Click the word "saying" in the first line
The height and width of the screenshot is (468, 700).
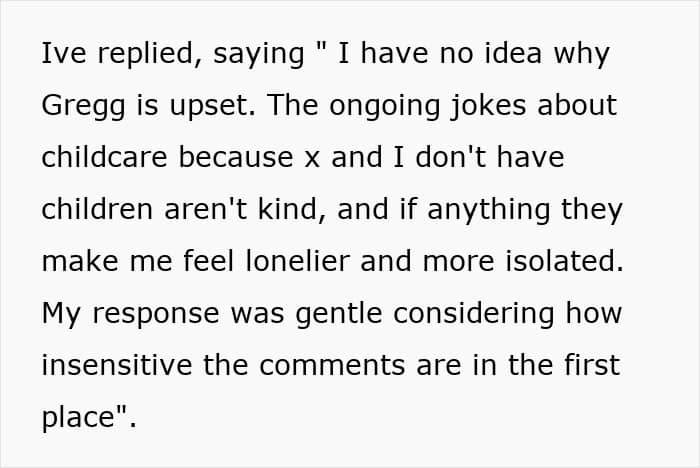tap(259, 55)
